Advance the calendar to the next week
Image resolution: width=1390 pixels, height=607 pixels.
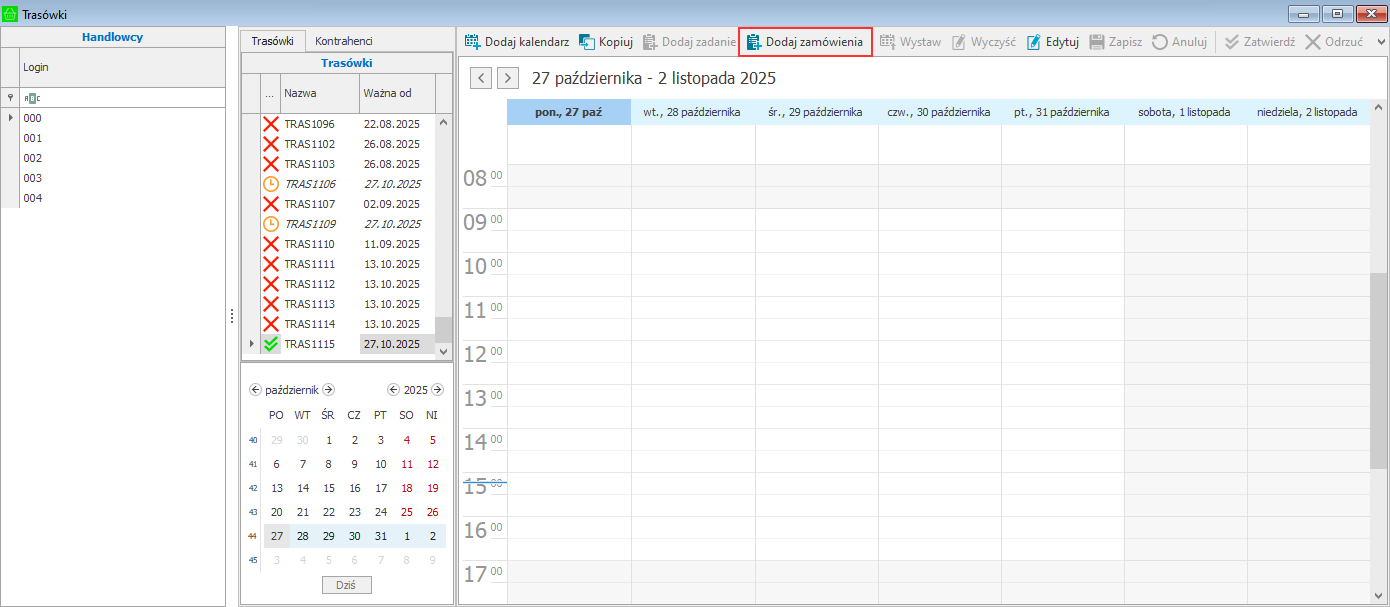point(508,78)
